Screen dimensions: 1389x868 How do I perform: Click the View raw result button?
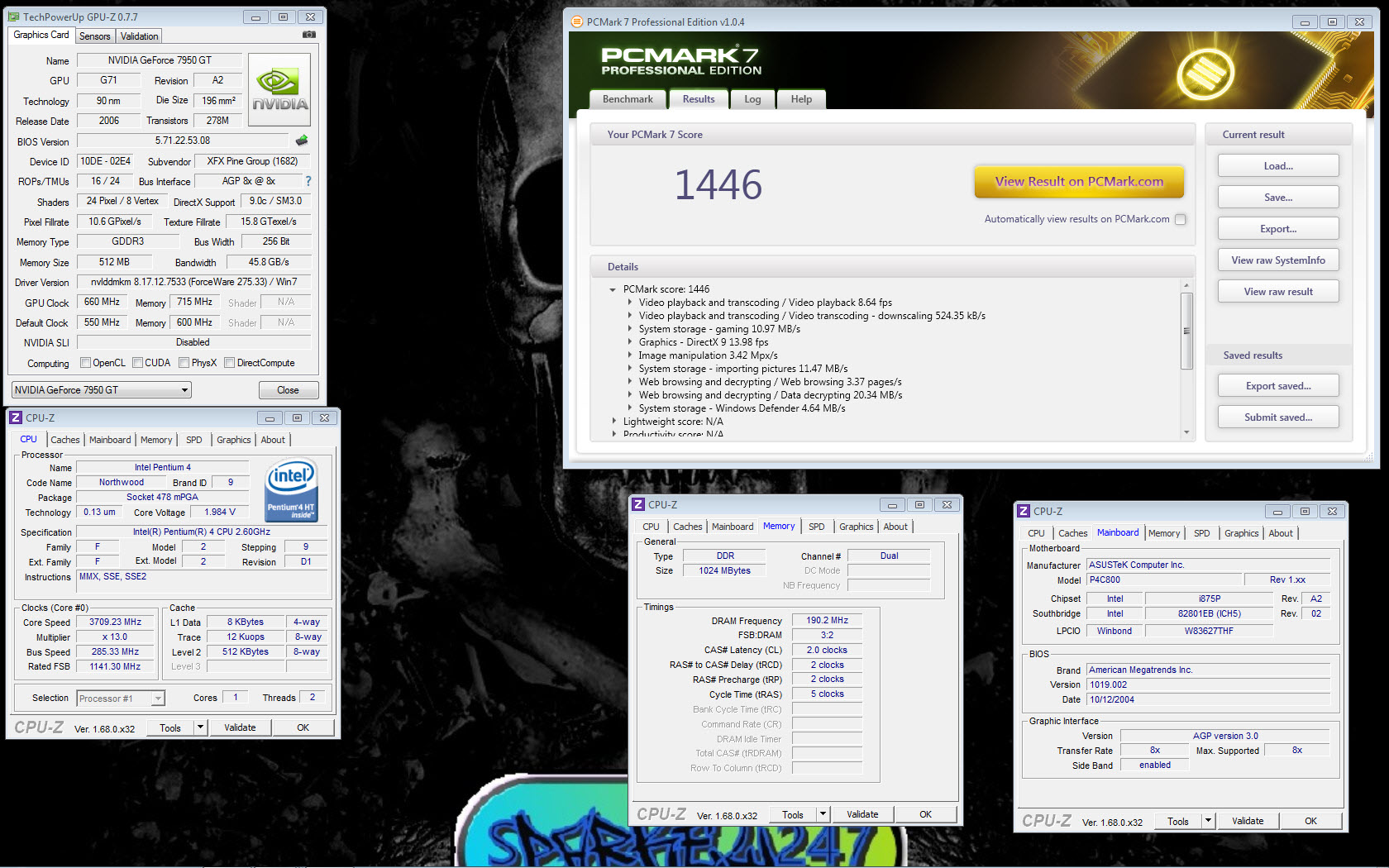(1278, 292)
